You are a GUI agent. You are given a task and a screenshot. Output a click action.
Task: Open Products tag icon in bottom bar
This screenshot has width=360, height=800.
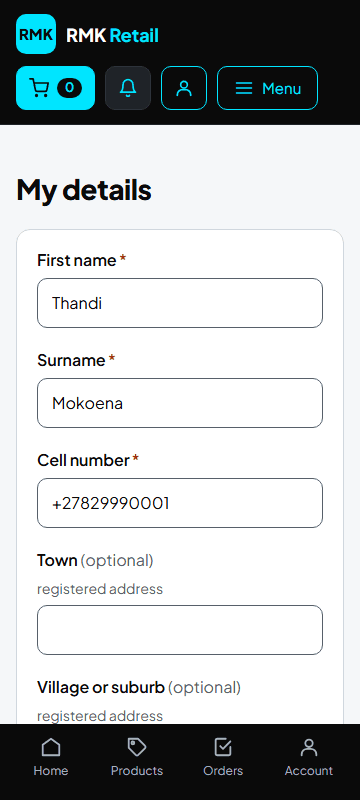coord(137,747)
